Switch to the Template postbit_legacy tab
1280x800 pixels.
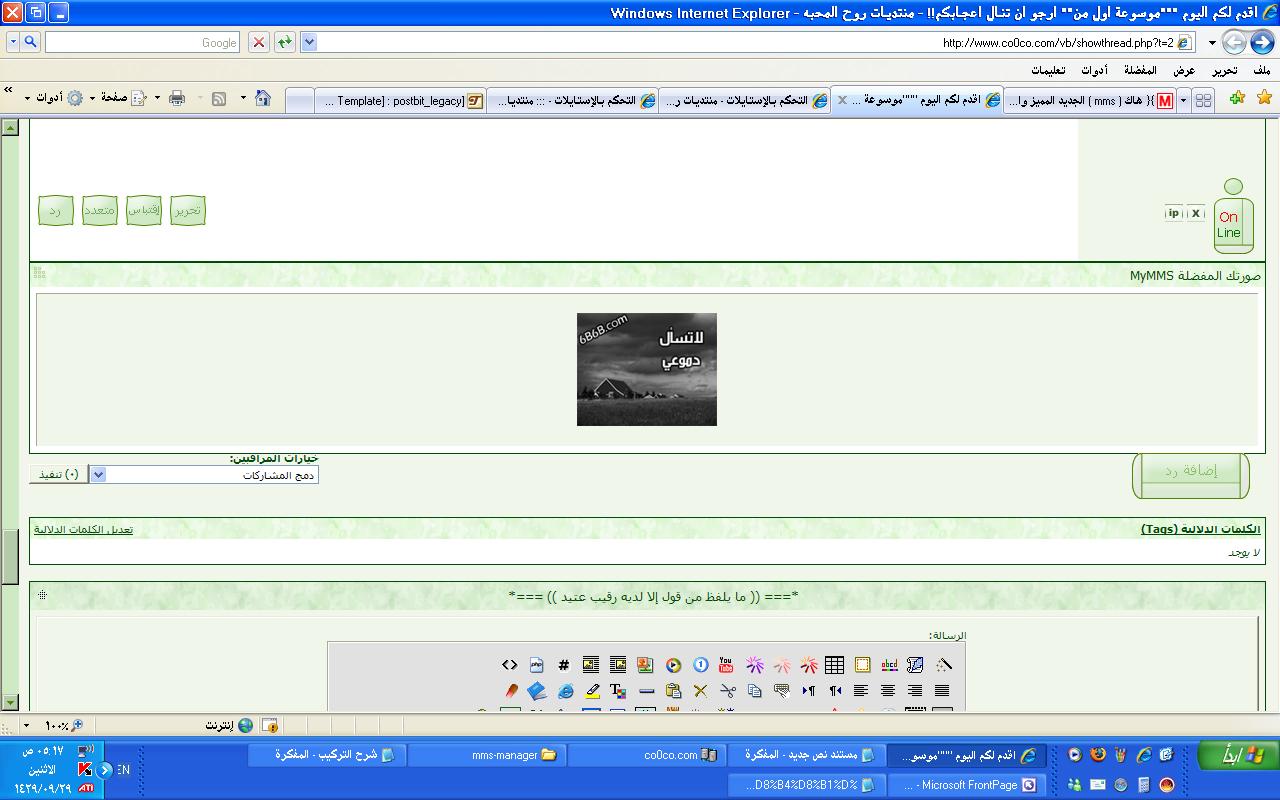[400, 101]
